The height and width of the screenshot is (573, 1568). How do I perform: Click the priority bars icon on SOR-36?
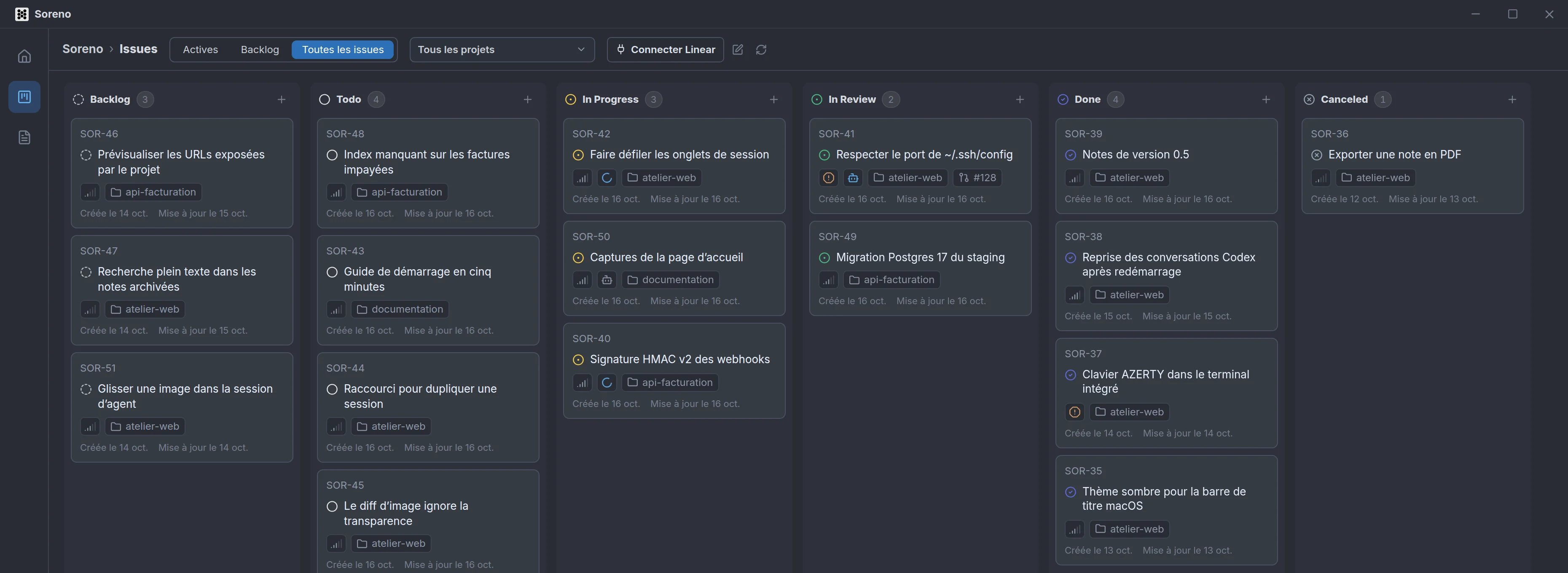[1320, 178]
